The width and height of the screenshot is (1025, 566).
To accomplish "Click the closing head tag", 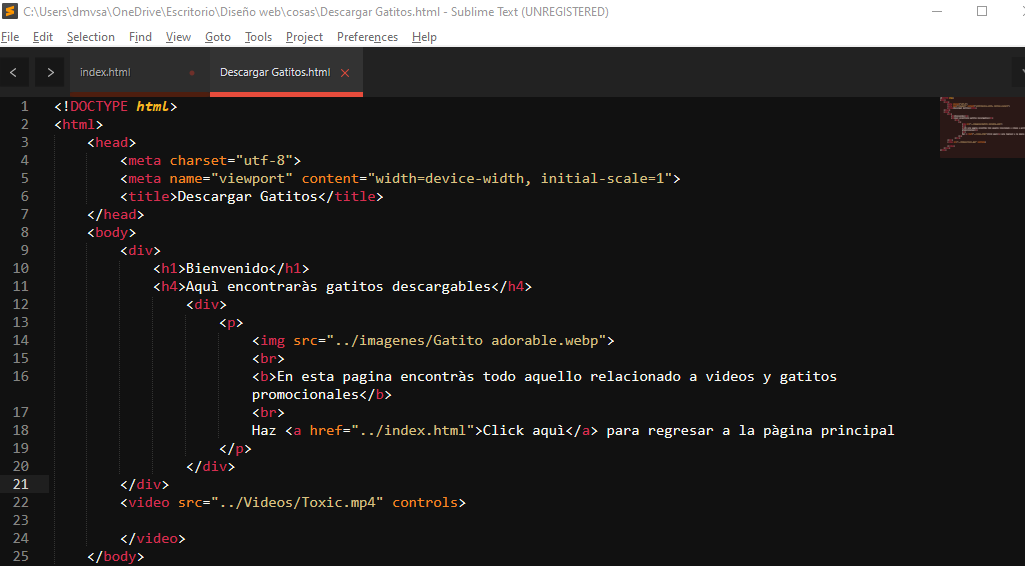I will [116, 214].
